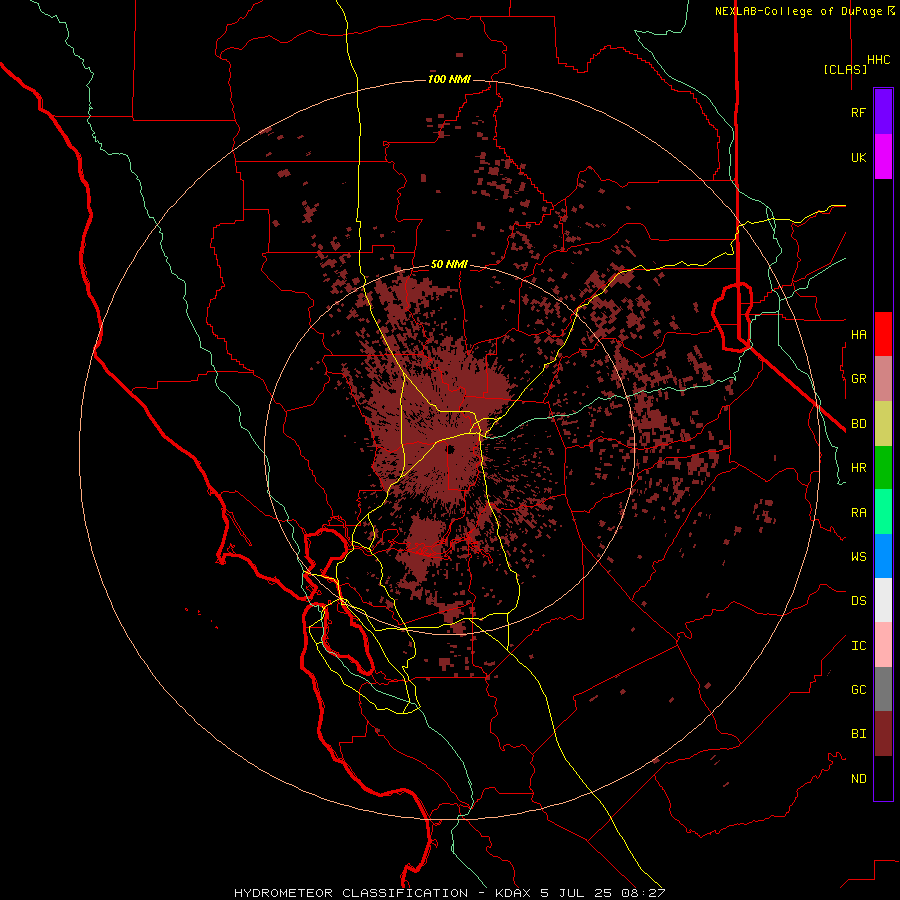Click the 'HA' legend label
This screenshot has height=900, width=900.
pos(858,335)
